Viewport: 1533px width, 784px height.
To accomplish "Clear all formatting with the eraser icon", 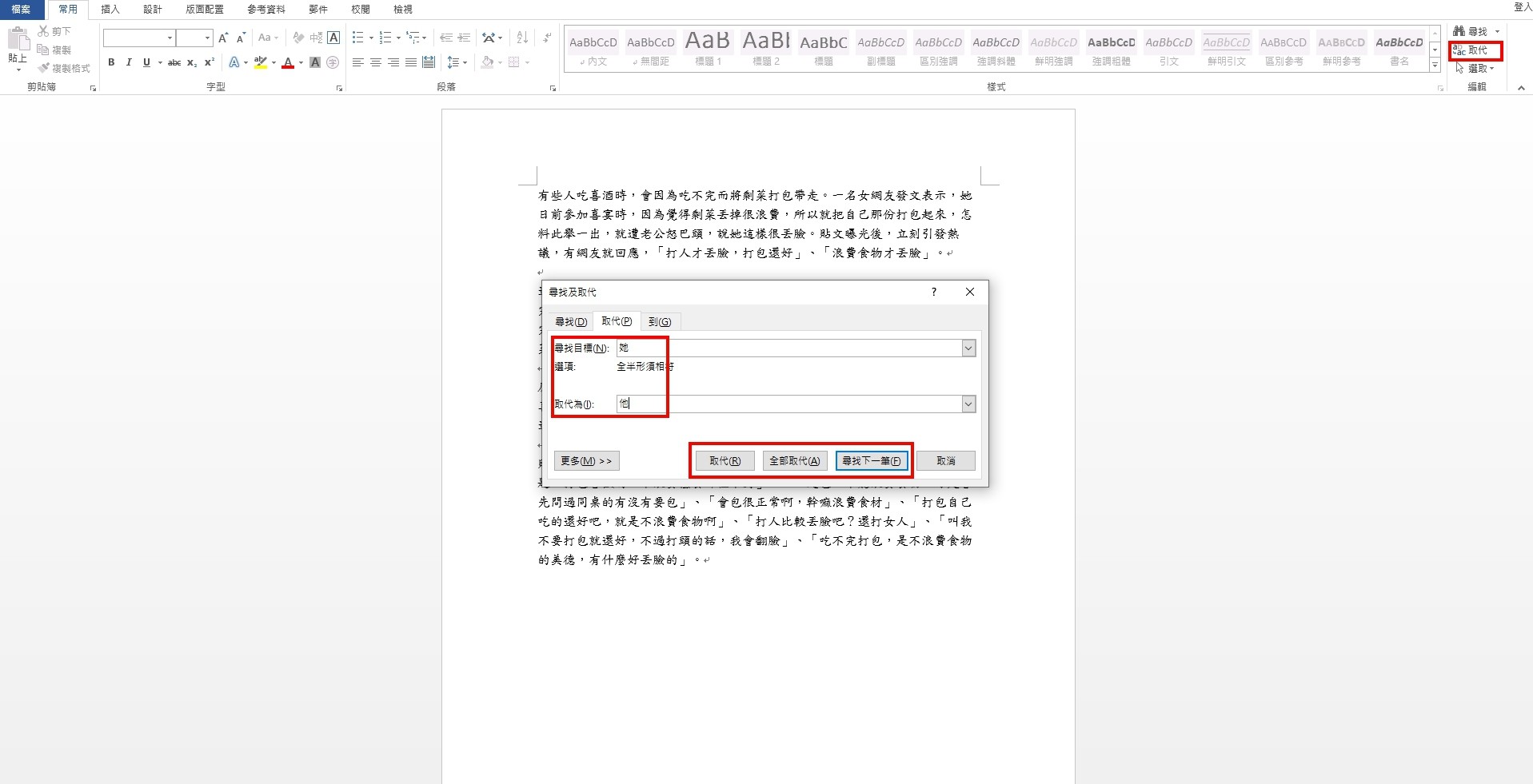I will (x=298, y=38).
